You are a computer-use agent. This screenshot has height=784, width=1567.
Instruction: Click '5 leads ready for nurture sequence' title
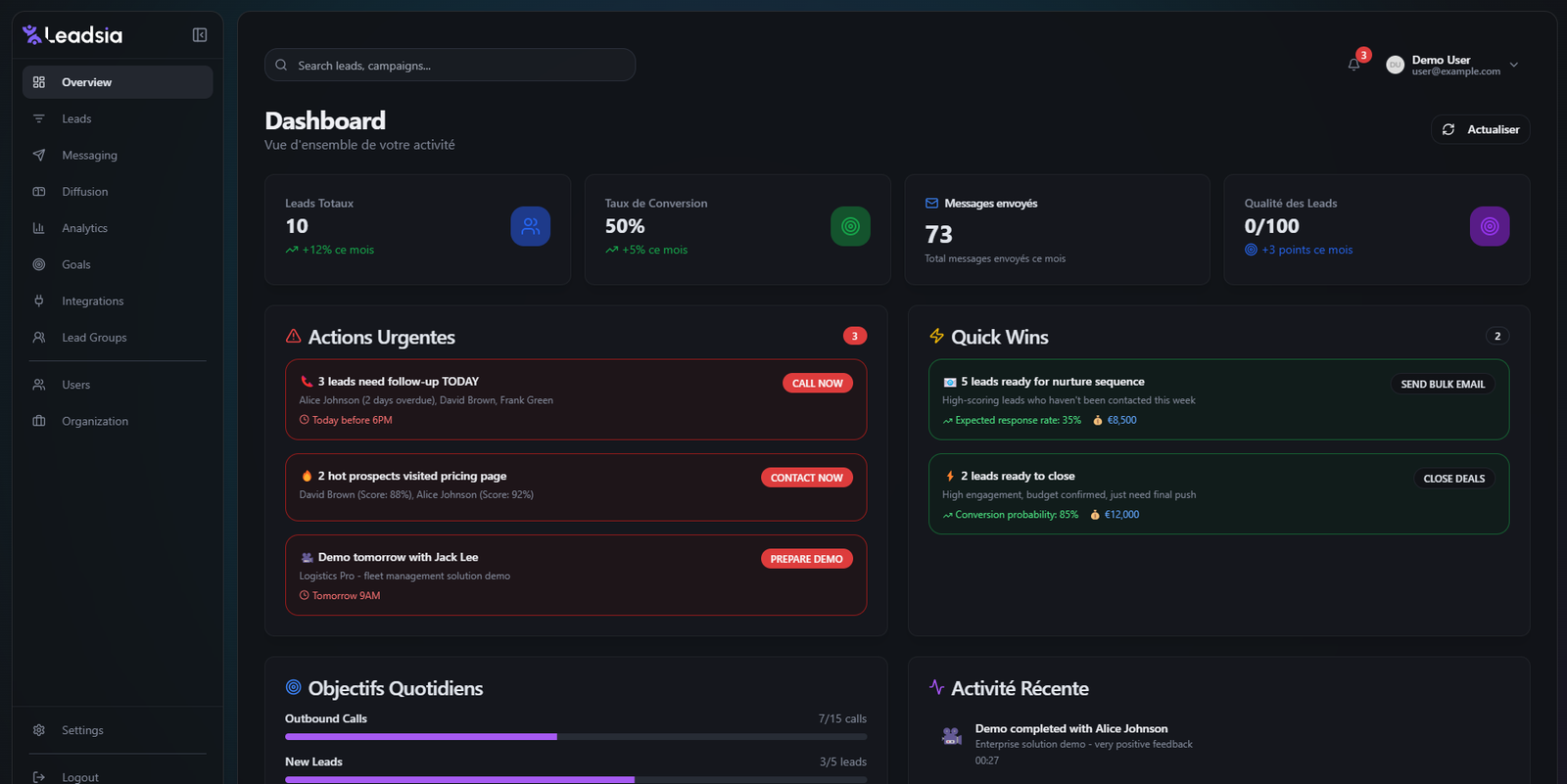click(1053, 382)
